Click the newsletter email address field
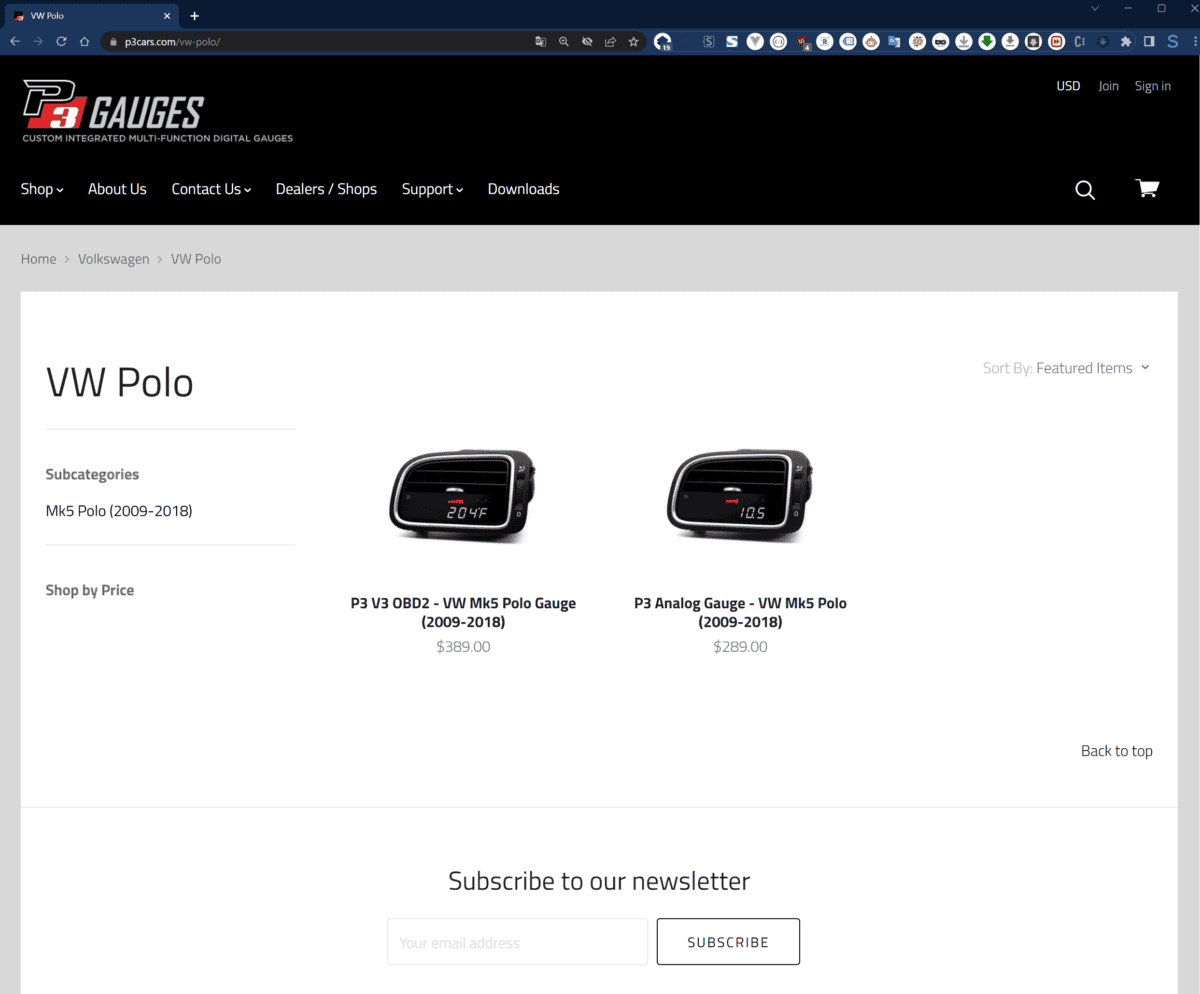This screenshot has height=994, width=1200. click(x=518, y=942)
